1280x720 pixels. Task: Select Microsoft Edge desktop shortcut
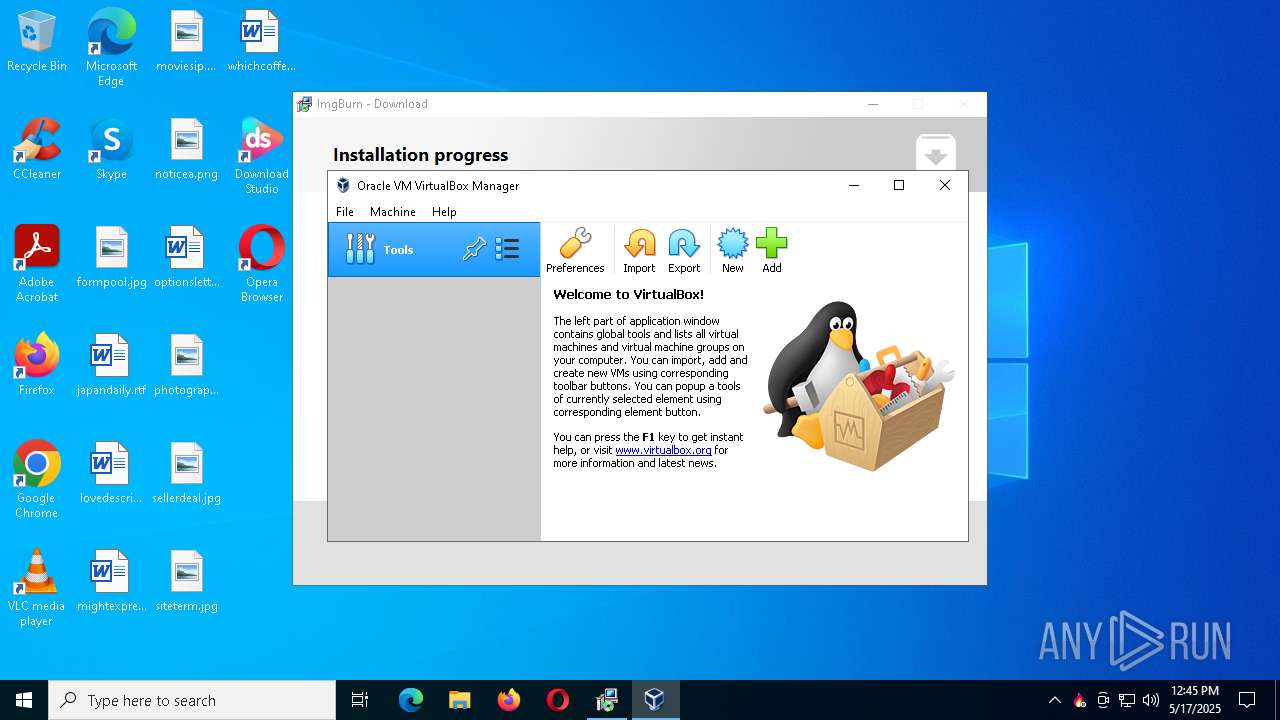(111, 48)
